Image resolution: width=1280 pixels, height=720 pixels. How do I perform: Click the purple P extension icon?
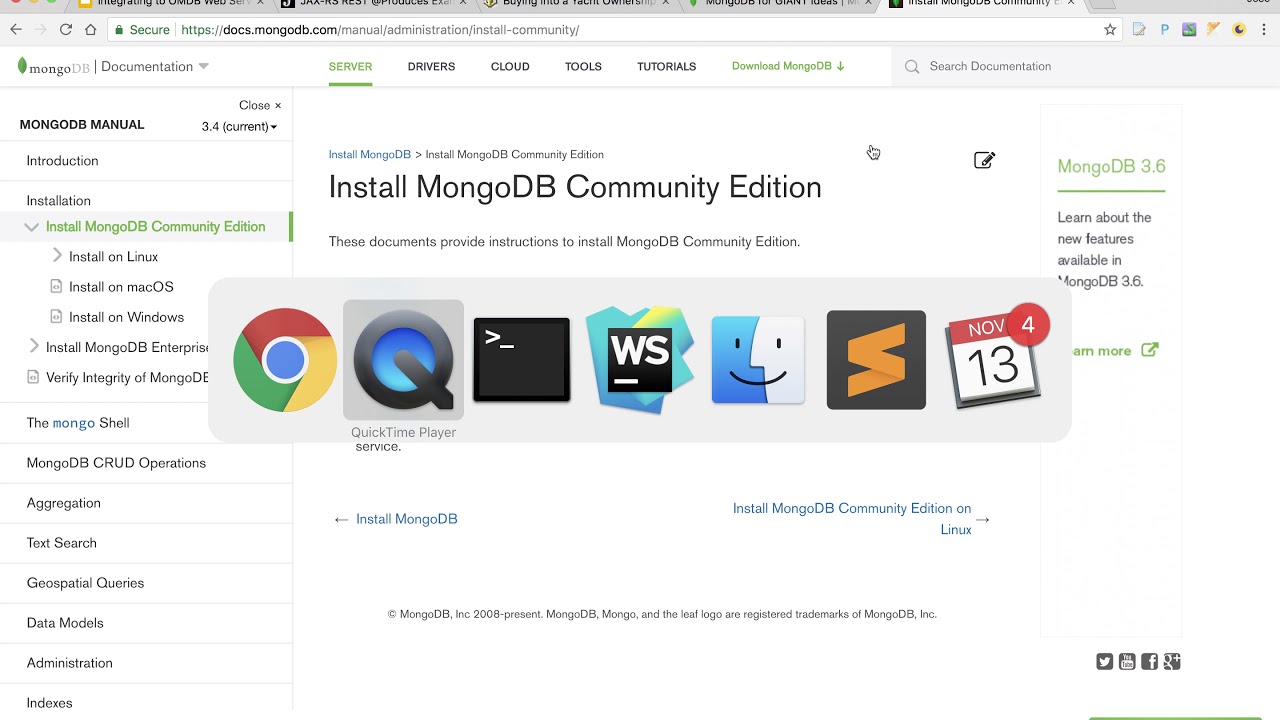pos(1165,30)
